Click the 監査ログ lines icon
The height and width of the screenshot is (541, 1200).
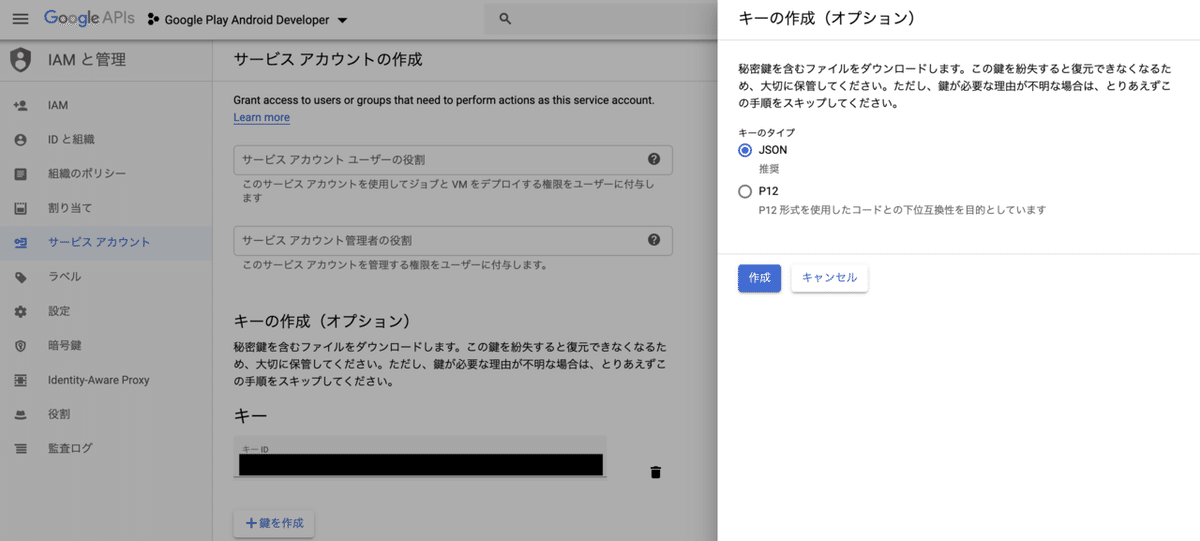click(20, 449)
